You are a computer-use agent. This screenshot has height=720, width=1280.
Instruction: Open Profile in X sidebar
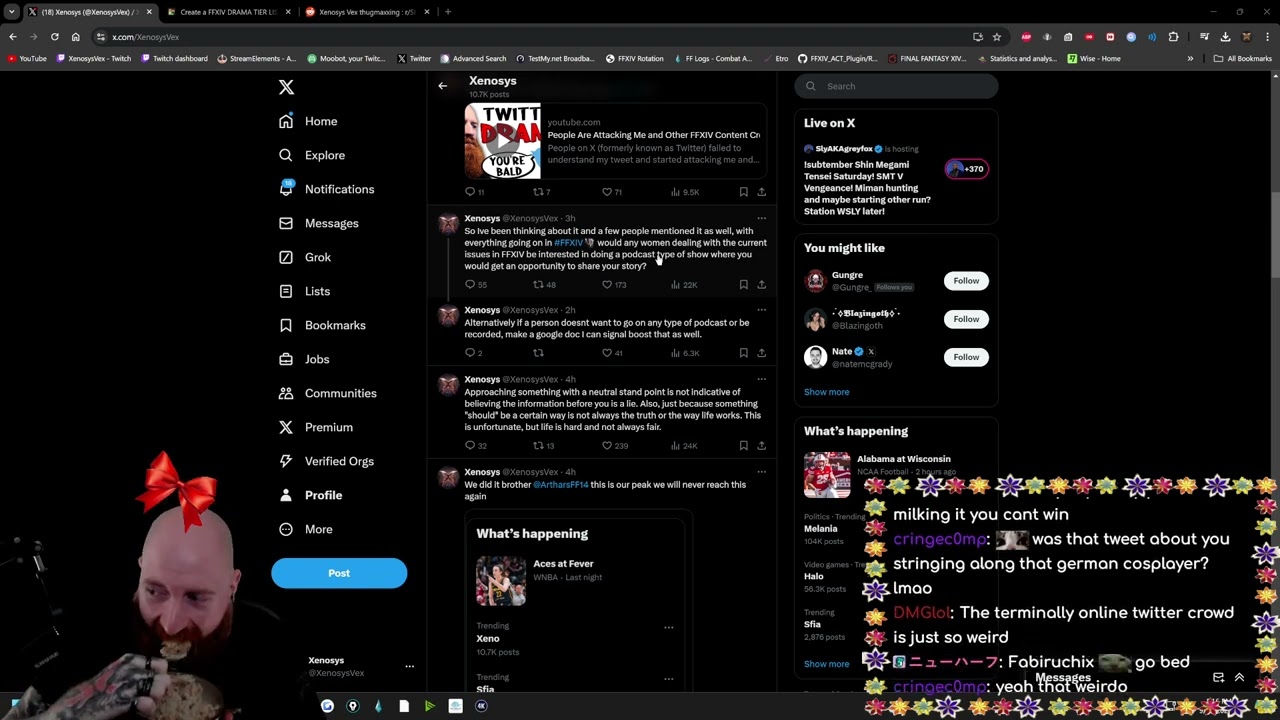(310, 495)
